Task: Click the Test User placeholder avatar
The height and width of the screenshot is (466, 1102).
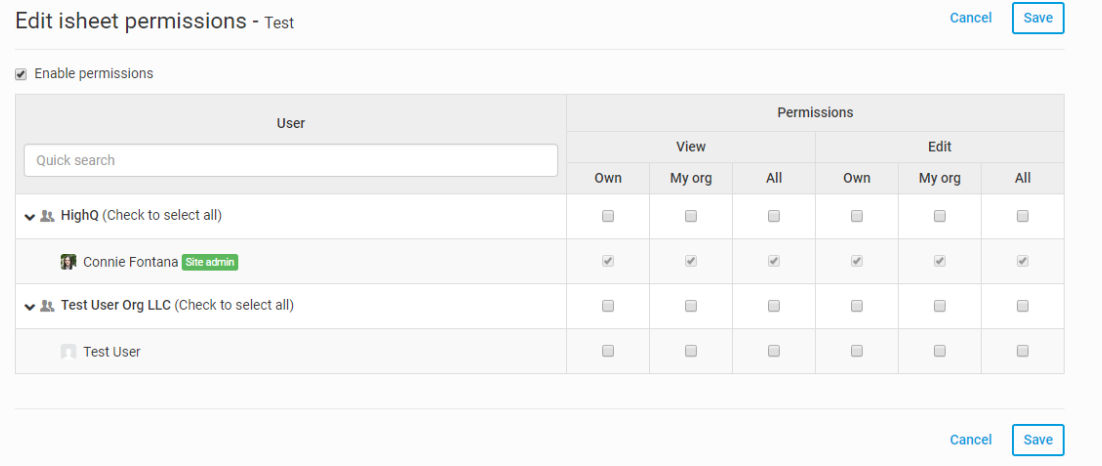Action: coord(68,351)
